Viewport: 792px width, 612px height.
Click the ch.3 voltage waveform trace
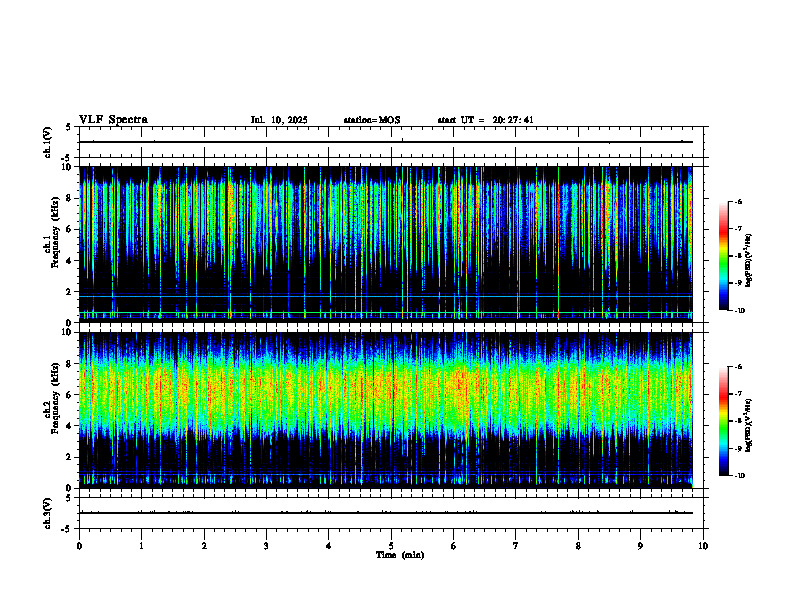point(386,513)
